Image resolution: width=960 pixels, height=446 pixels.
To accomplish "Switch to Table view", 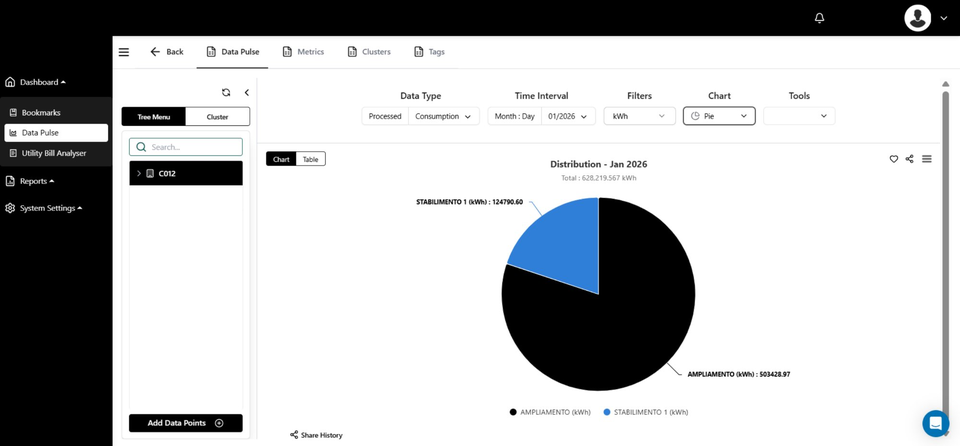I will [311, 159].
